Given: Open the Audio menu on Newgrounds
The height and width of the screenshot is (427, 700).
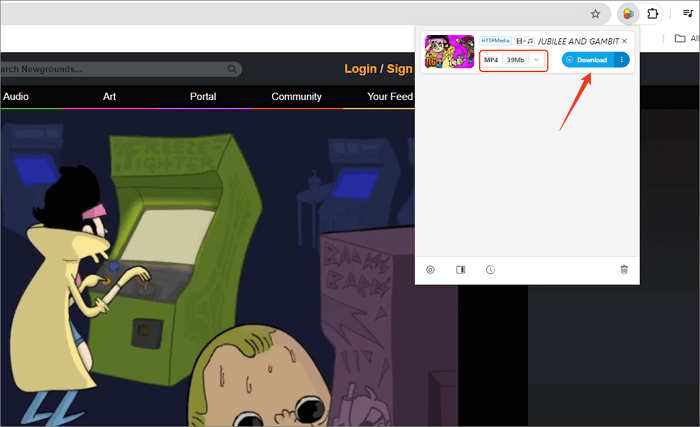Looking at the screenshot, I should pyautogui.click(x=16, y=96).
